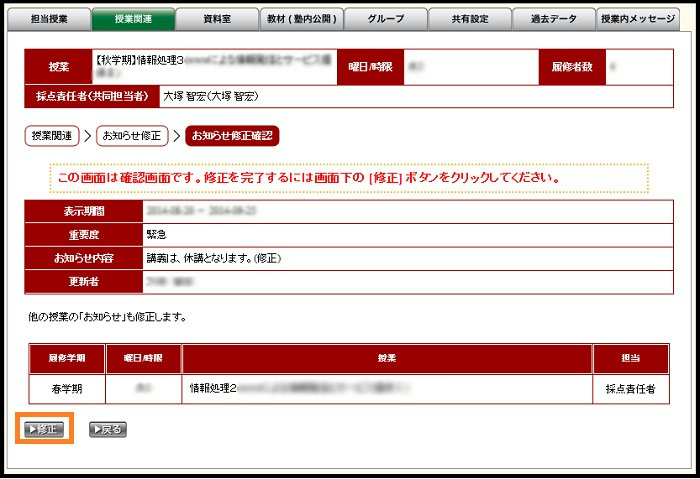Click the 緊急 importance value
This screenshot has height=479, width=700.
point(157,235)
